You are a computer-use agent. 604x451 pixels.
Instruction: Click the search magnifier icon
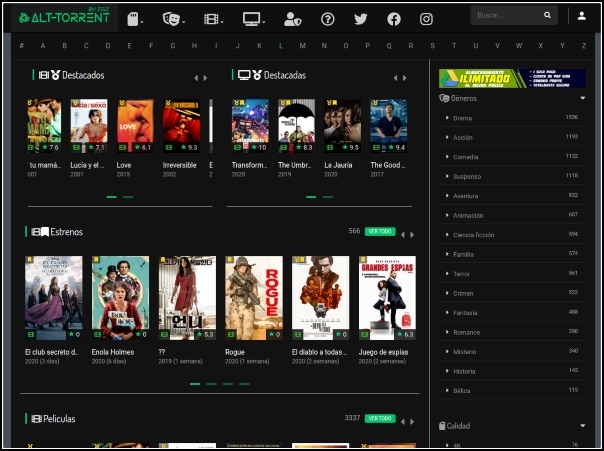[x=547, y=15]
